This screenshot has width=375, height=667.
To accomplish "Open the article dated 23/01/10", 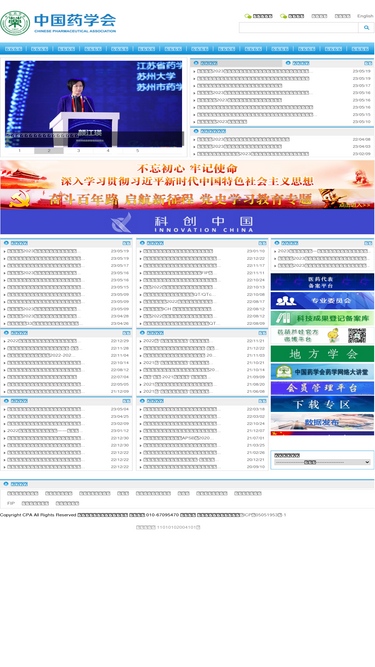I will coord(178,251).
